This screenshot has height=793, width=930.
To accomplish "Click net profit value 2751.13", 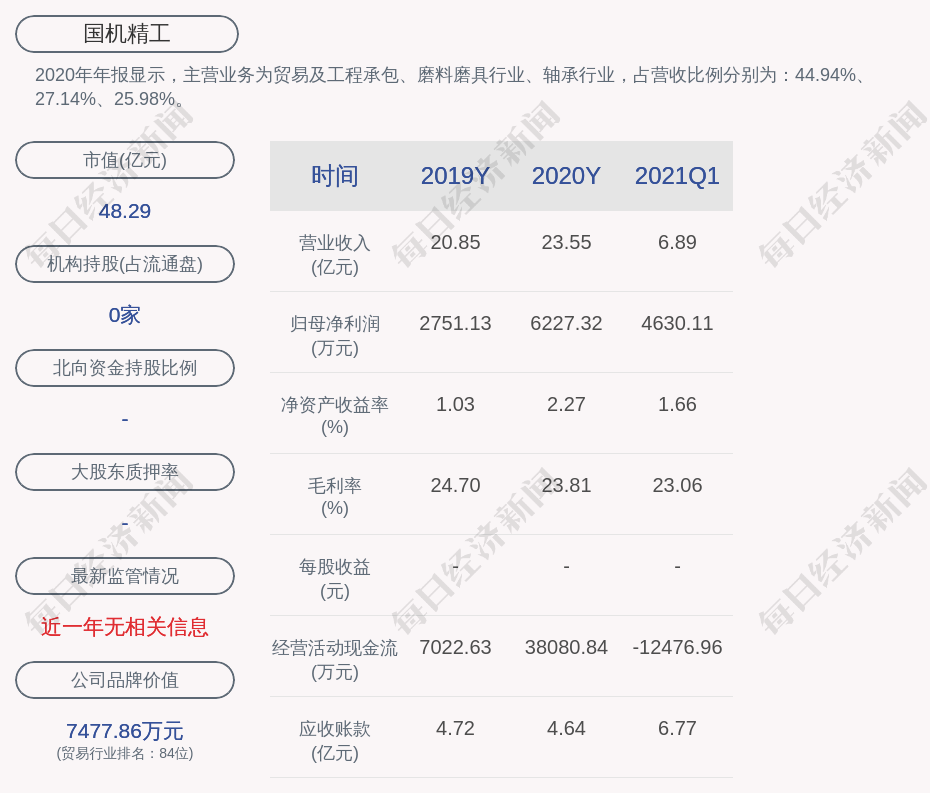I will click(455, 323).
